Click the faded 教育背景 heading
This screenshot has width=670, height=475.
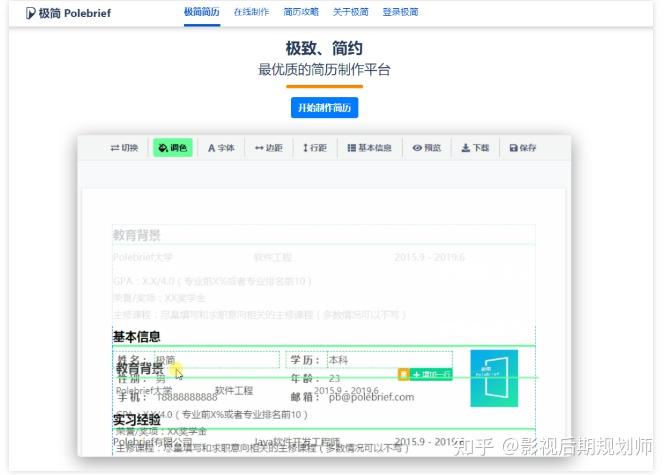click(136, 235)
